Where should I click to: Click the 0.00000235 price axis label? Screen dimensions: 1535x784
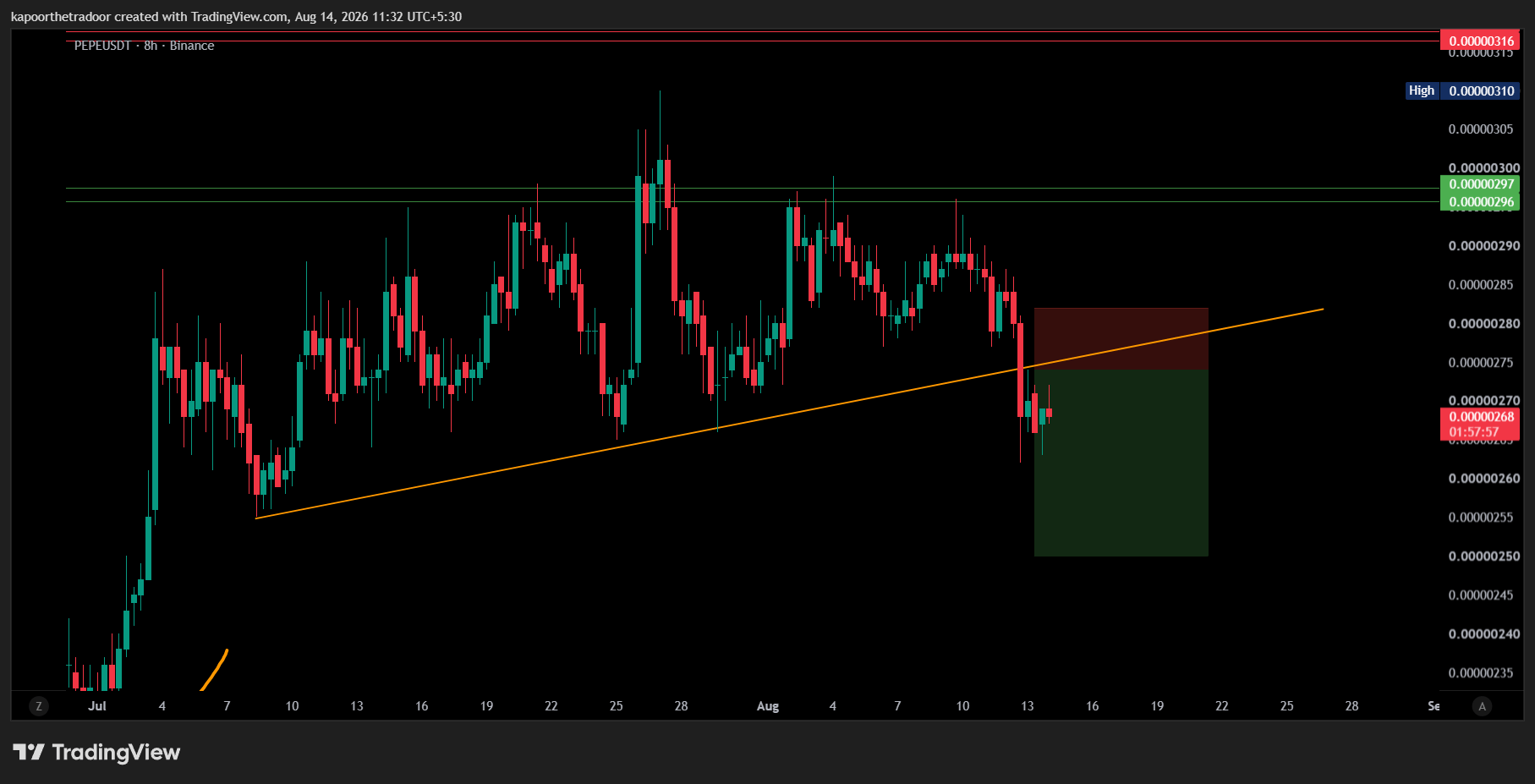[1481, 673]
